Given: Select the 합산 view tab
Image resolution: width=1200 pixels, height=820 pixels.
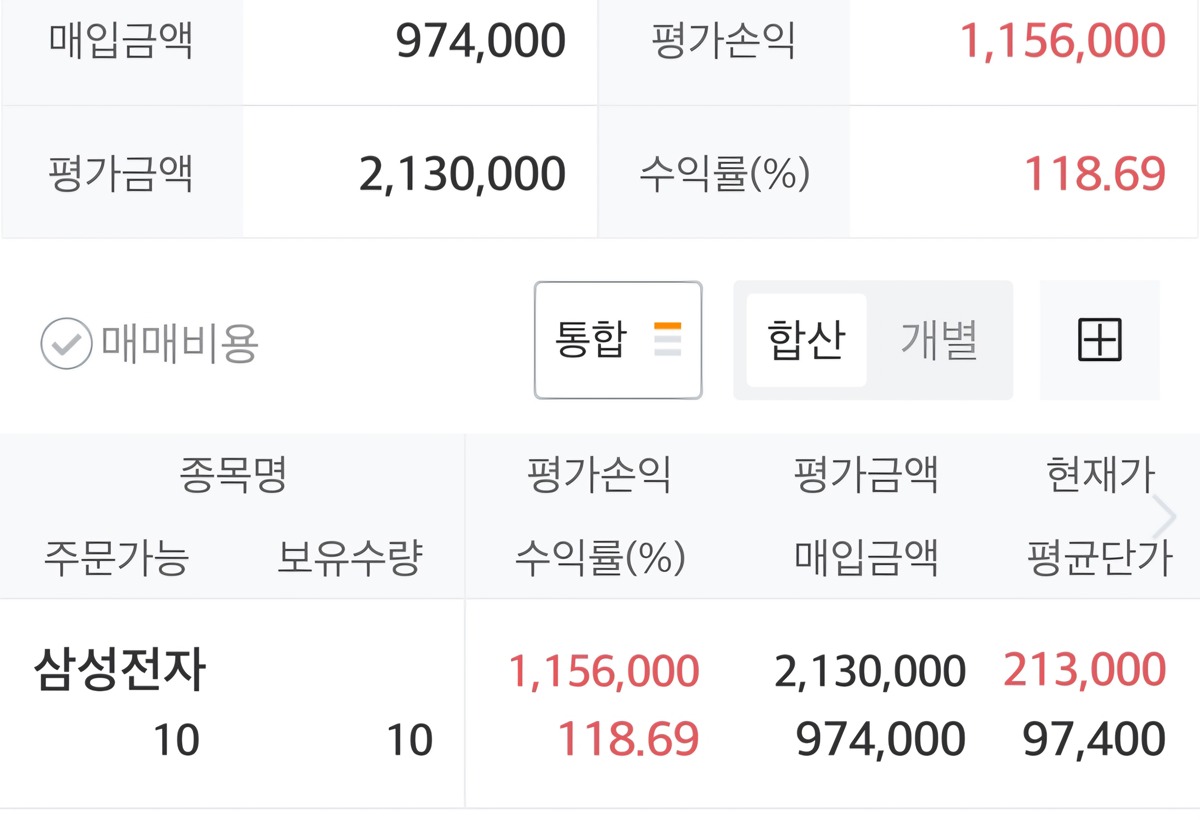Looking at the screenshot, I should (806, 340).
